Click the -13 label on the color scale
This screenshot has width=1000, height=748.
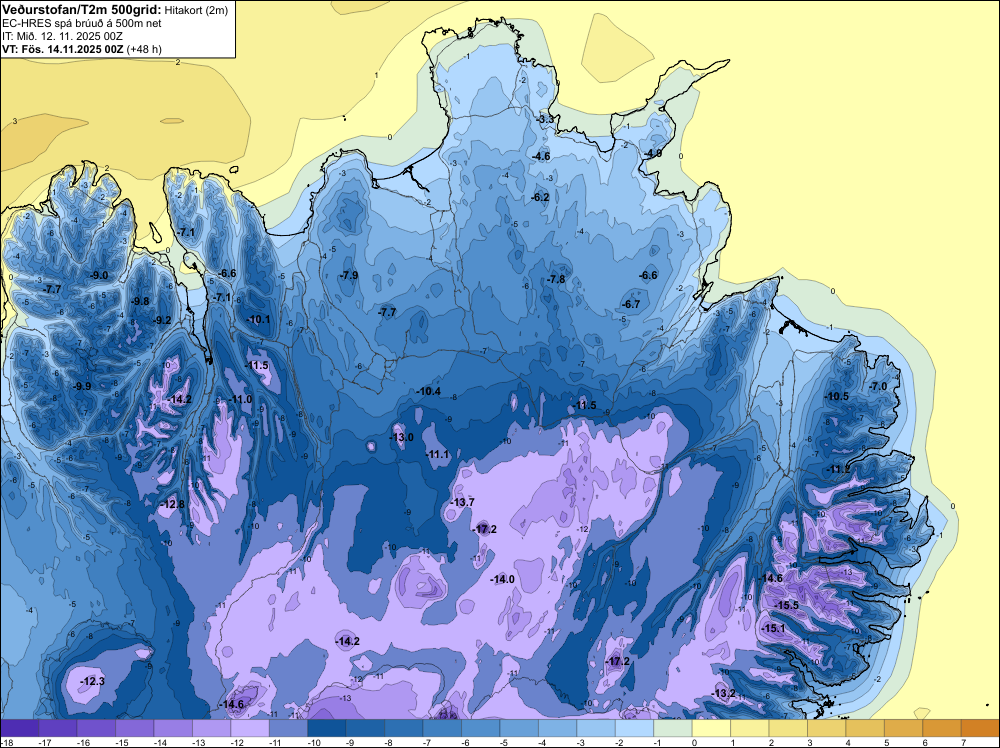pos(198,742)
